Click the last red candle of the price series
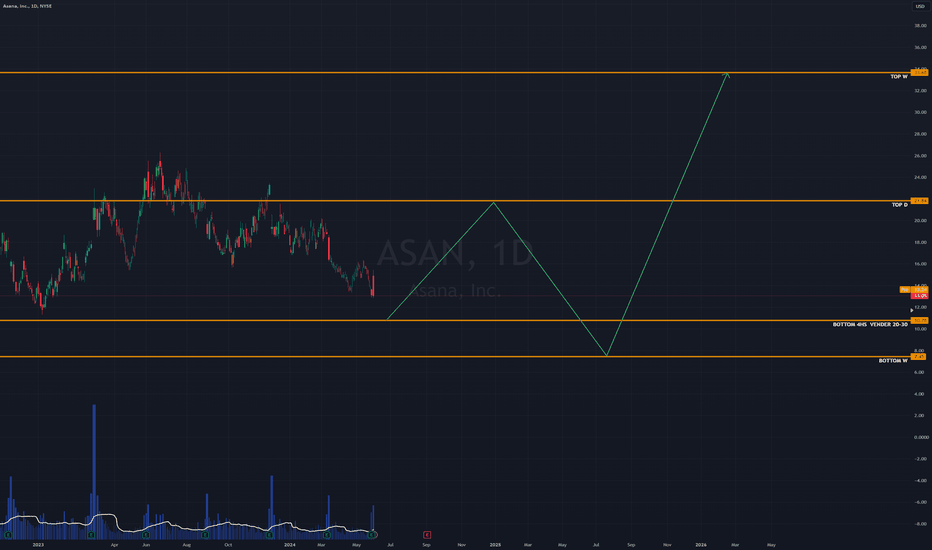The image size is (932, 550). 373,286
